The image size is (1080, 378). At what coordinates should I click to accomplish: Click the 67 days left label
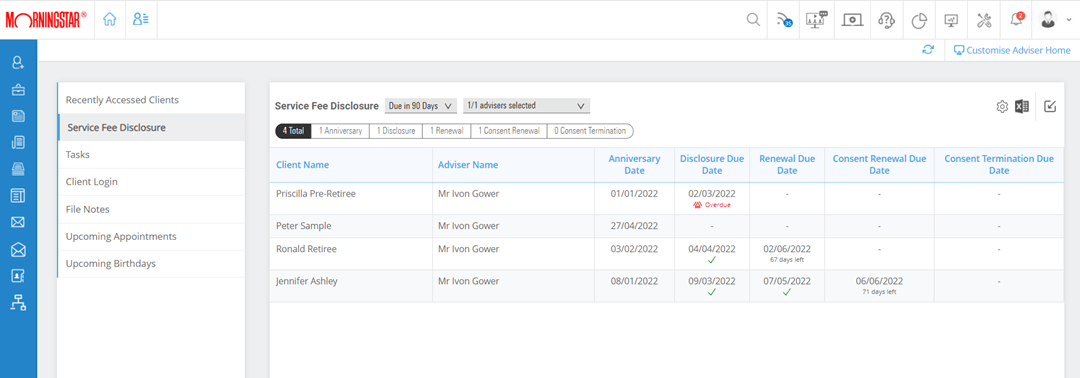coord(787,260)
